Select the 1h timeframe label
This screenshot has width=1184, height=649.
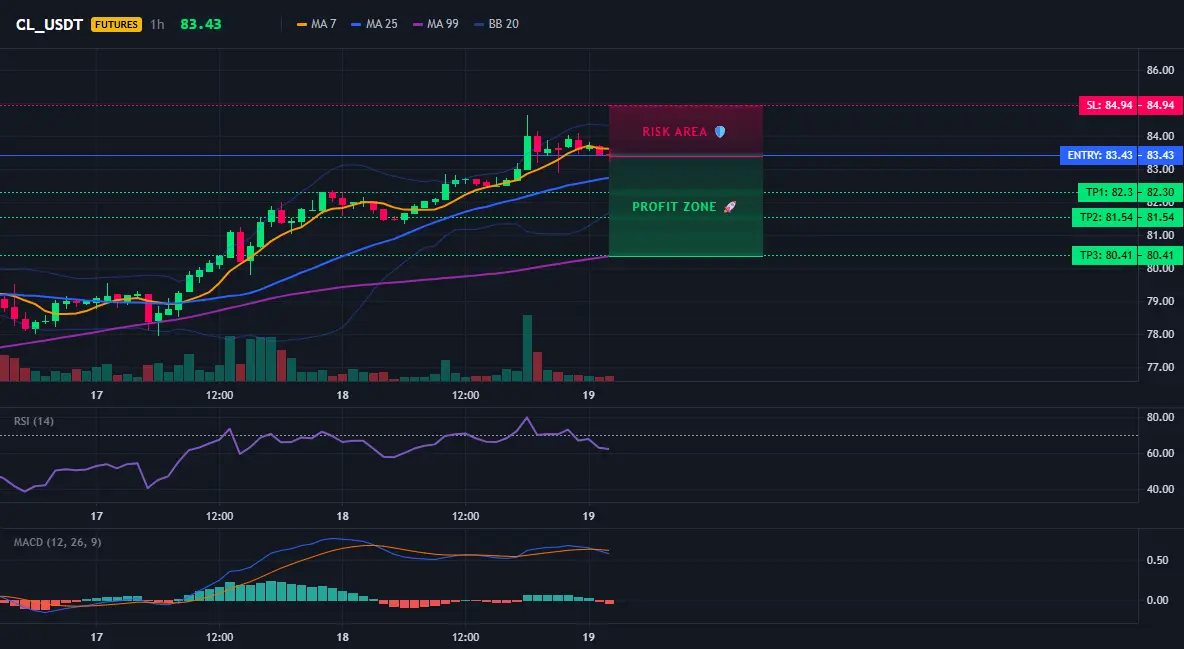tap(157, 24)
